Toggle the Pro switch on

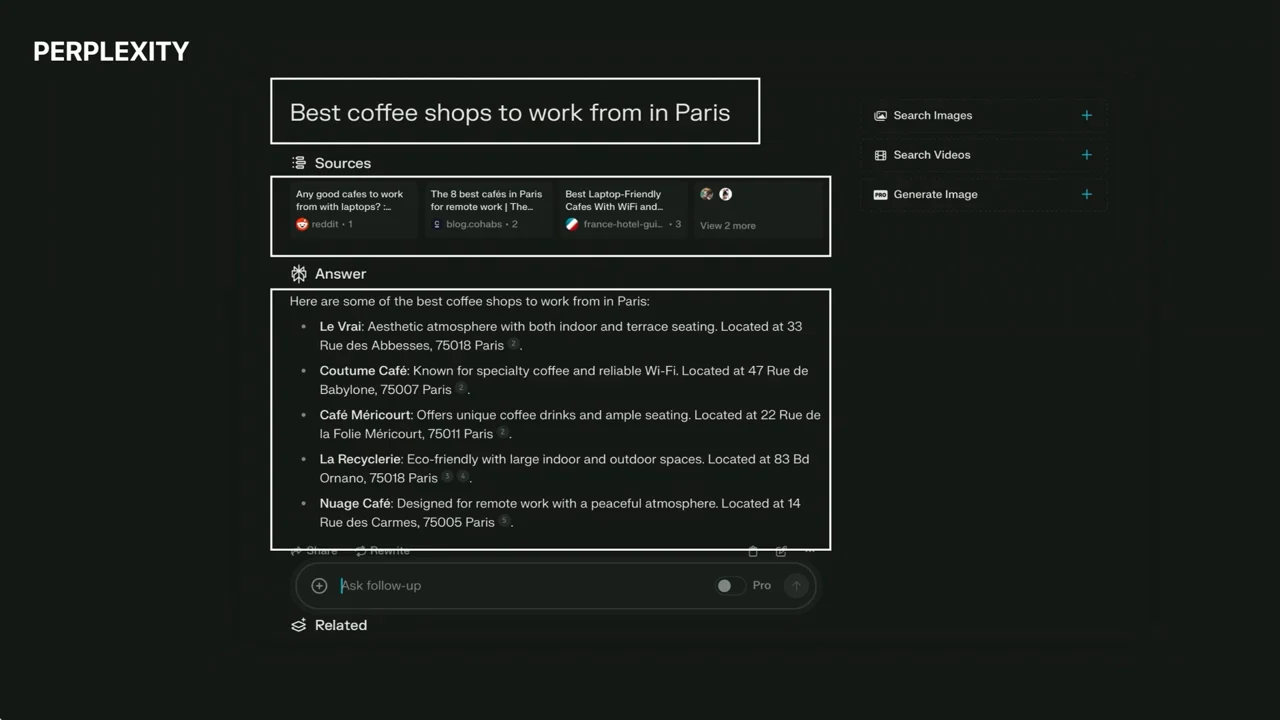click(730, 586)
